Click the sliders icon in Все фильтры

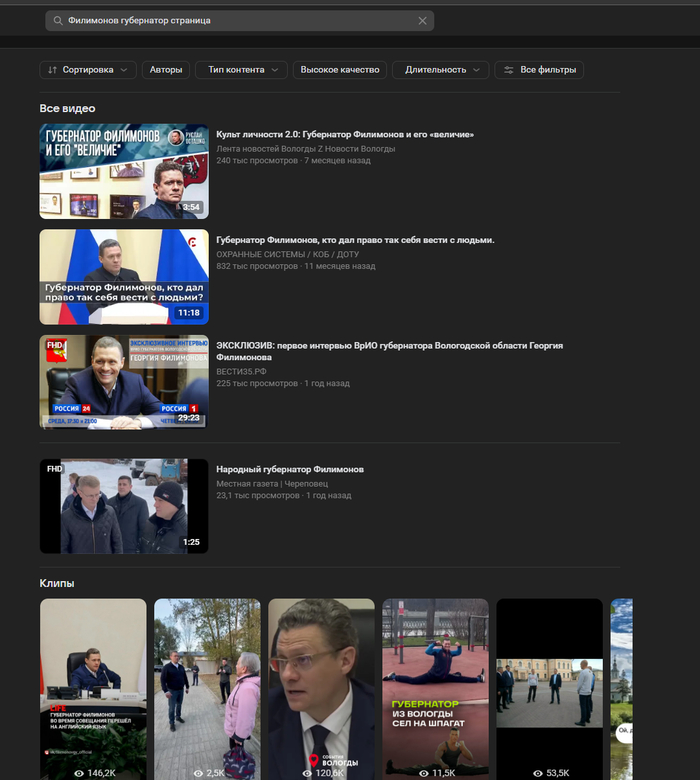(x=508, y=70)
